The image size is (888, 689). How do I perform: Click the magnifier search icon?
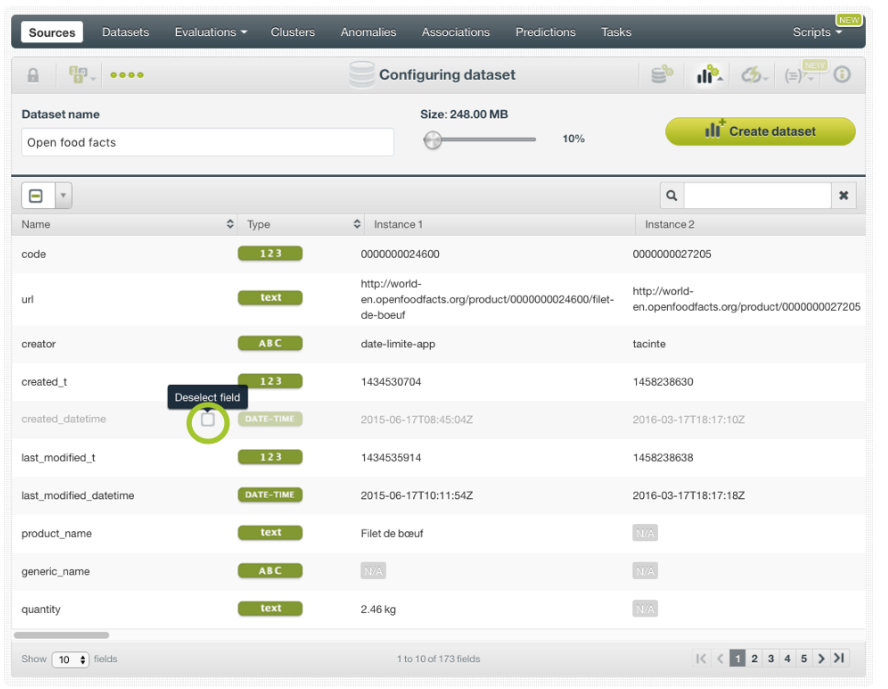pyautogui.click(x=672, y=196)
